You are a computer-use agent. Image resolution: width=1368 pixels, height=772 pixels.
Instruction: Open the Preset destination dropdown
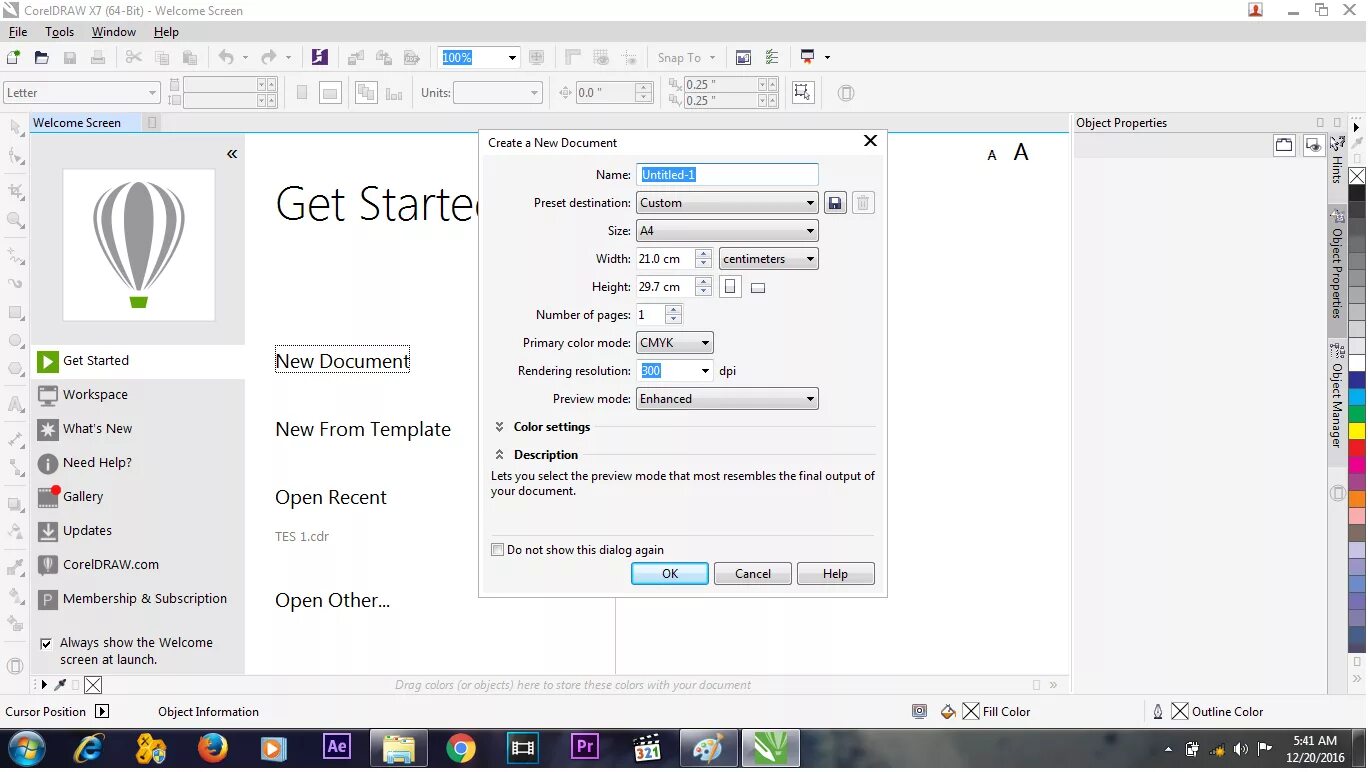coord(727,203)
